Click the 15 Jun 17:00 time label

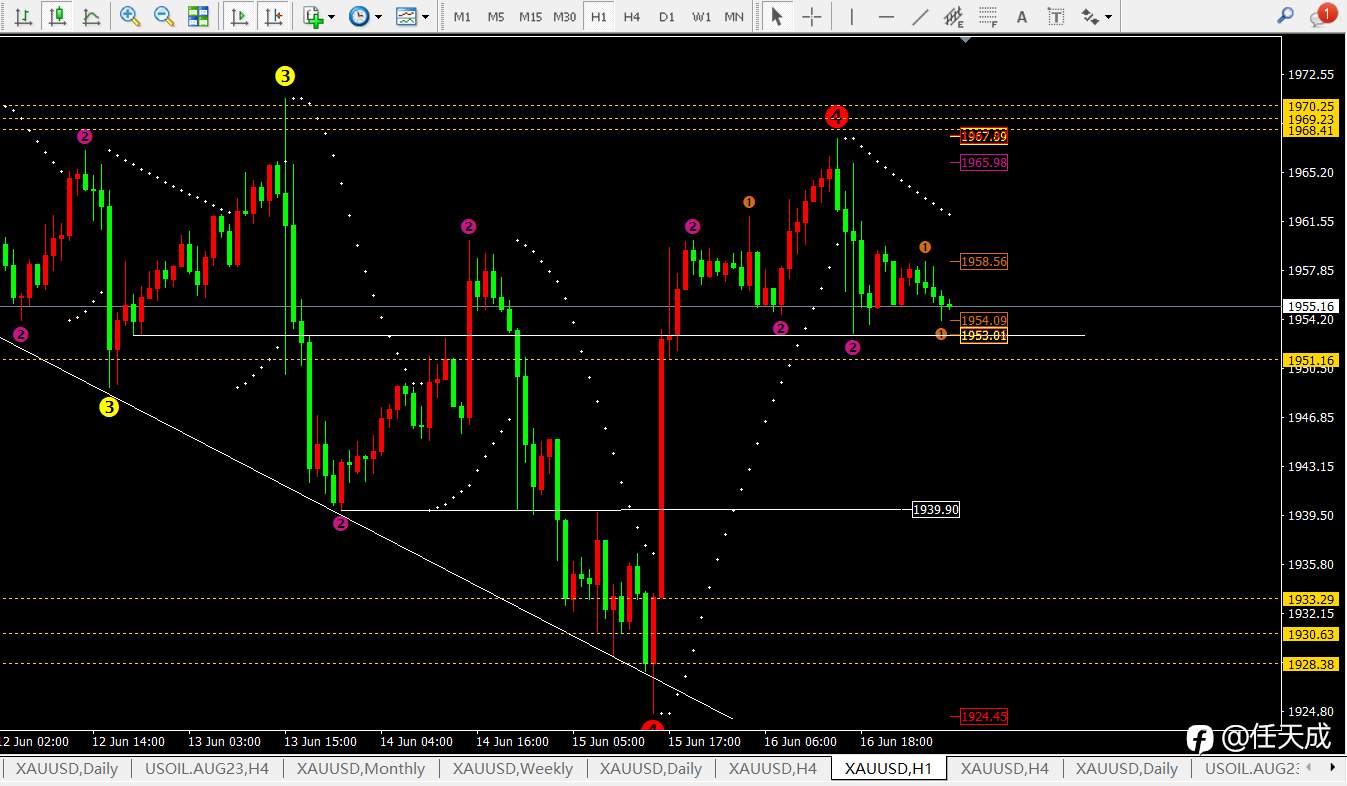coord(704,742)
